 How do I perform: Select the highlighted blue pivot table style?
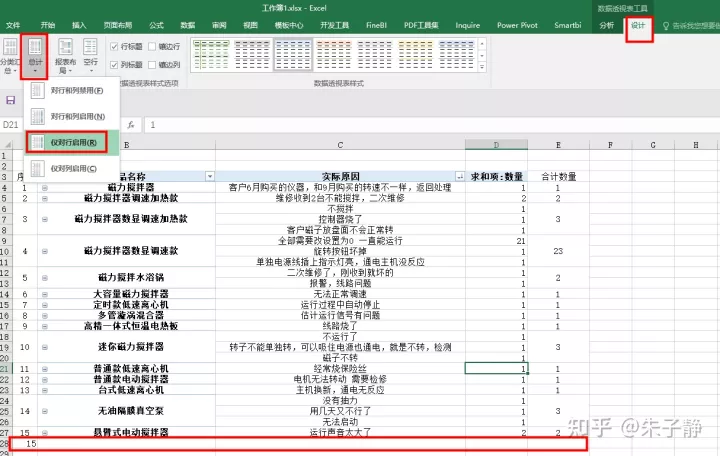[x=293, y=55]
